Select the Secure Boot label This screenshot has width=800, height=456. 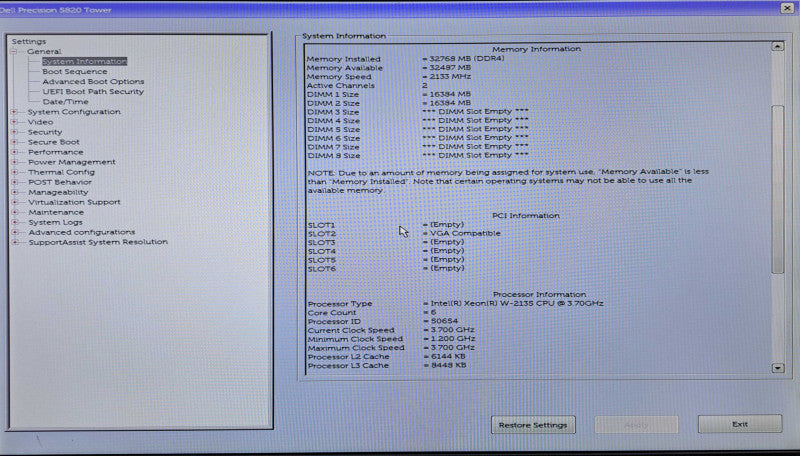54,142
